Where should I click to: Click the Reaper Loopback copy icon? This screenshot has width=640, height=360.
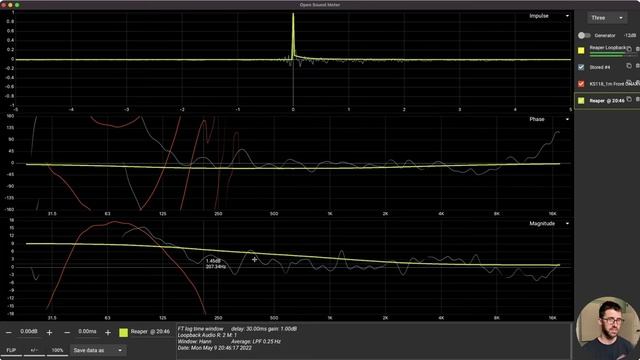[x=629, y=49]
